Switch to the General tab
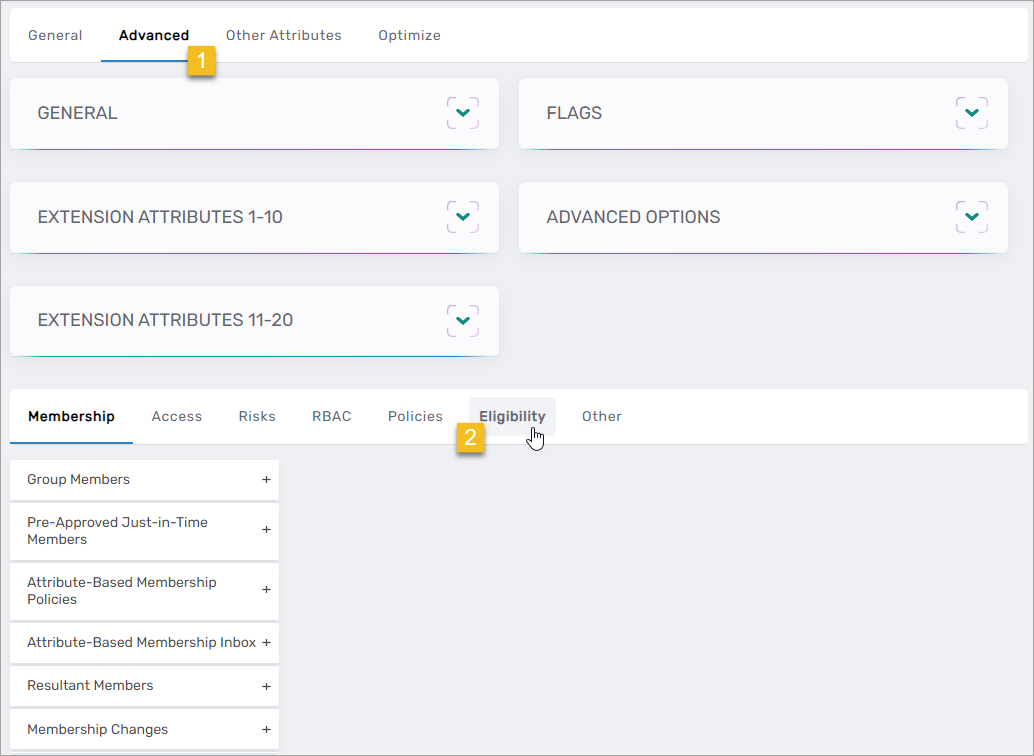The height and width of the screenshot is (756, 1034). pyautogui.click(x=55, y=35)
